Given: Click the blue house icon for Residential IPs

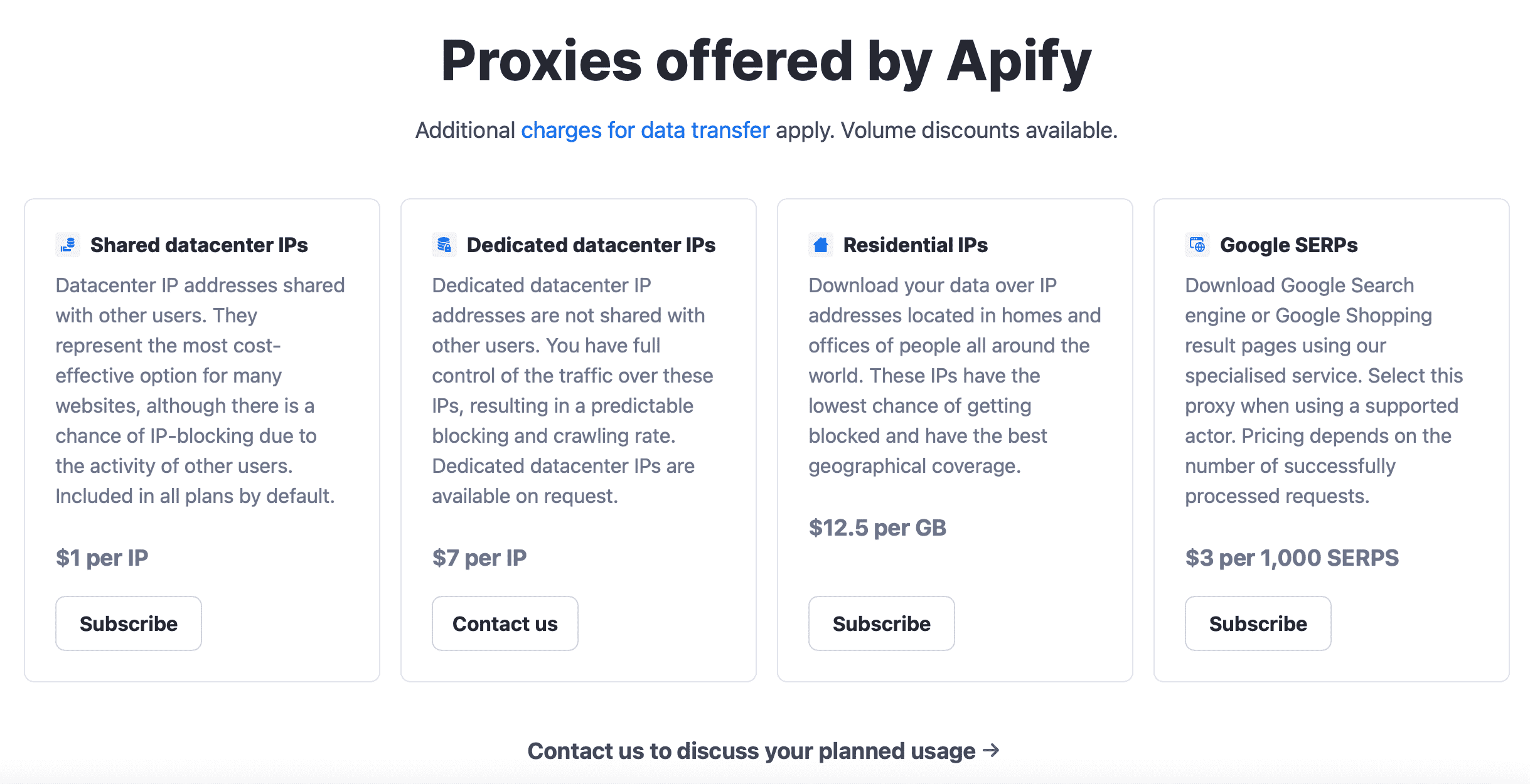Looking at the screenshot, I should [821, 245].
